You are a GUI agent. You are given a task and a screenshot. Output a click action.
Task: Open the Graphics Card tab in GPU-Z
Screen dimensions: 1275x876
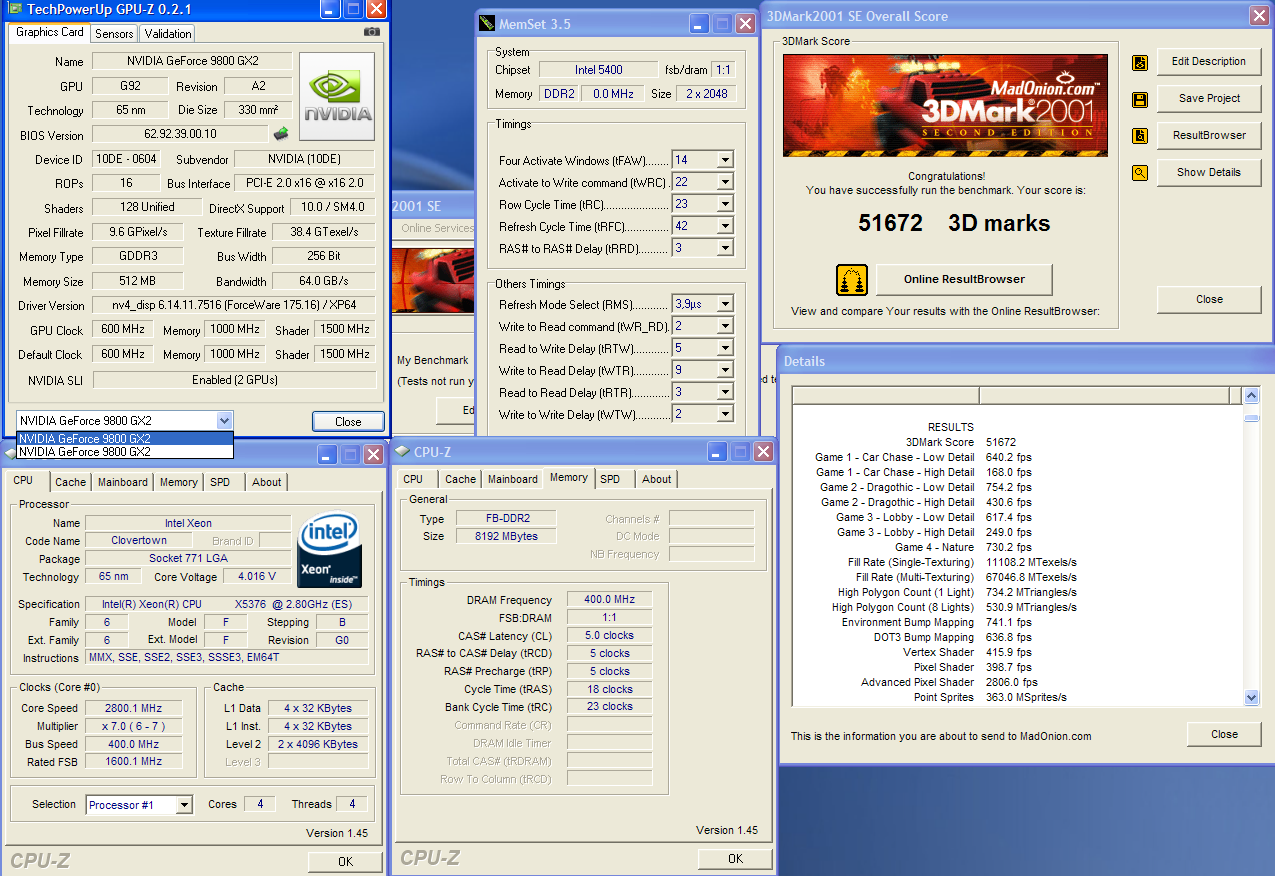pos(49,32)
